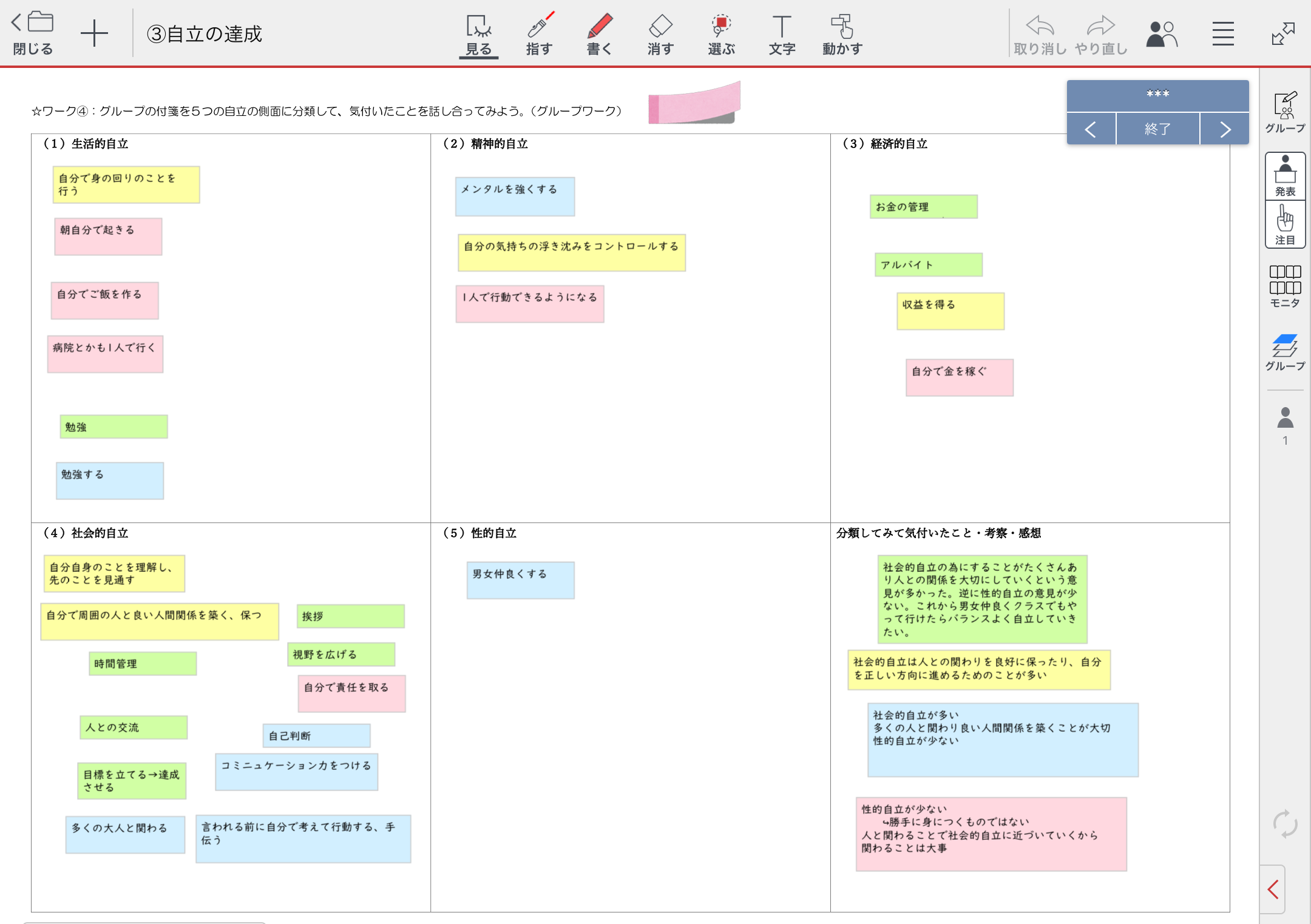
Task: Open the モニタ monitor view
Action: point(1285,286)
